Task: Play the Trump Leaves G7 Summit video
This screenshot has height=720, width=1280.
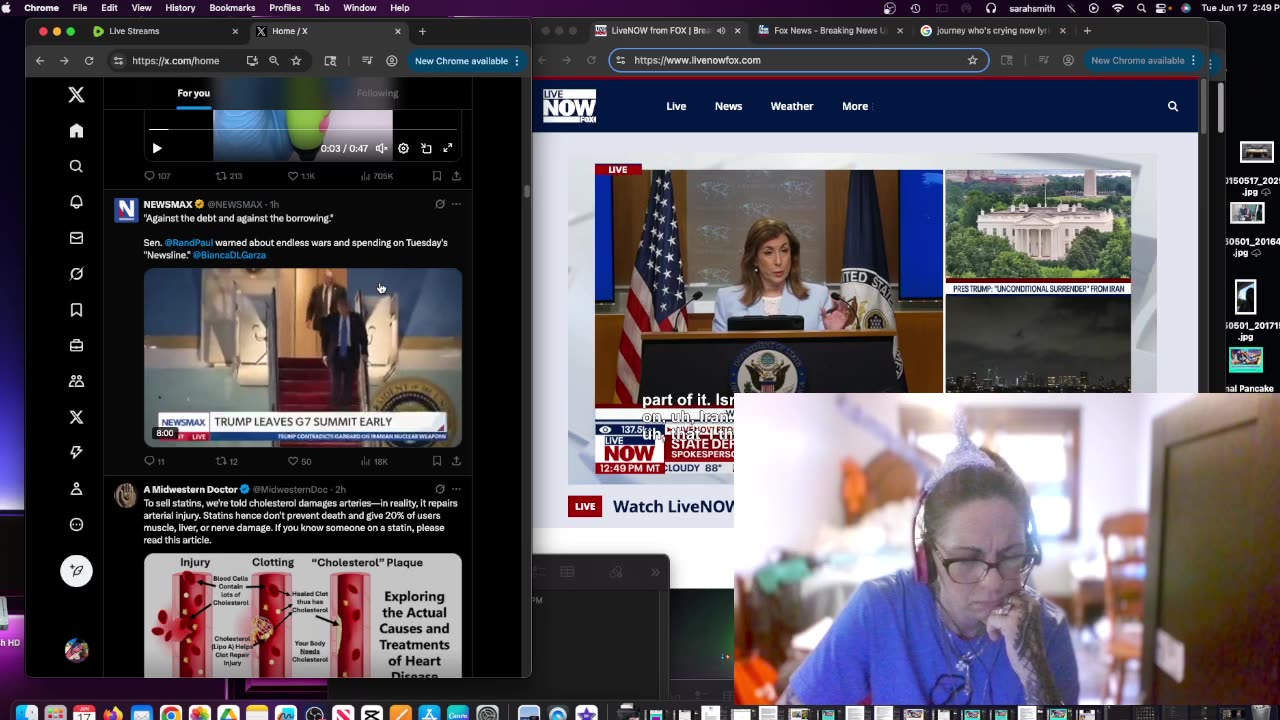Action: tap(303, 357)
